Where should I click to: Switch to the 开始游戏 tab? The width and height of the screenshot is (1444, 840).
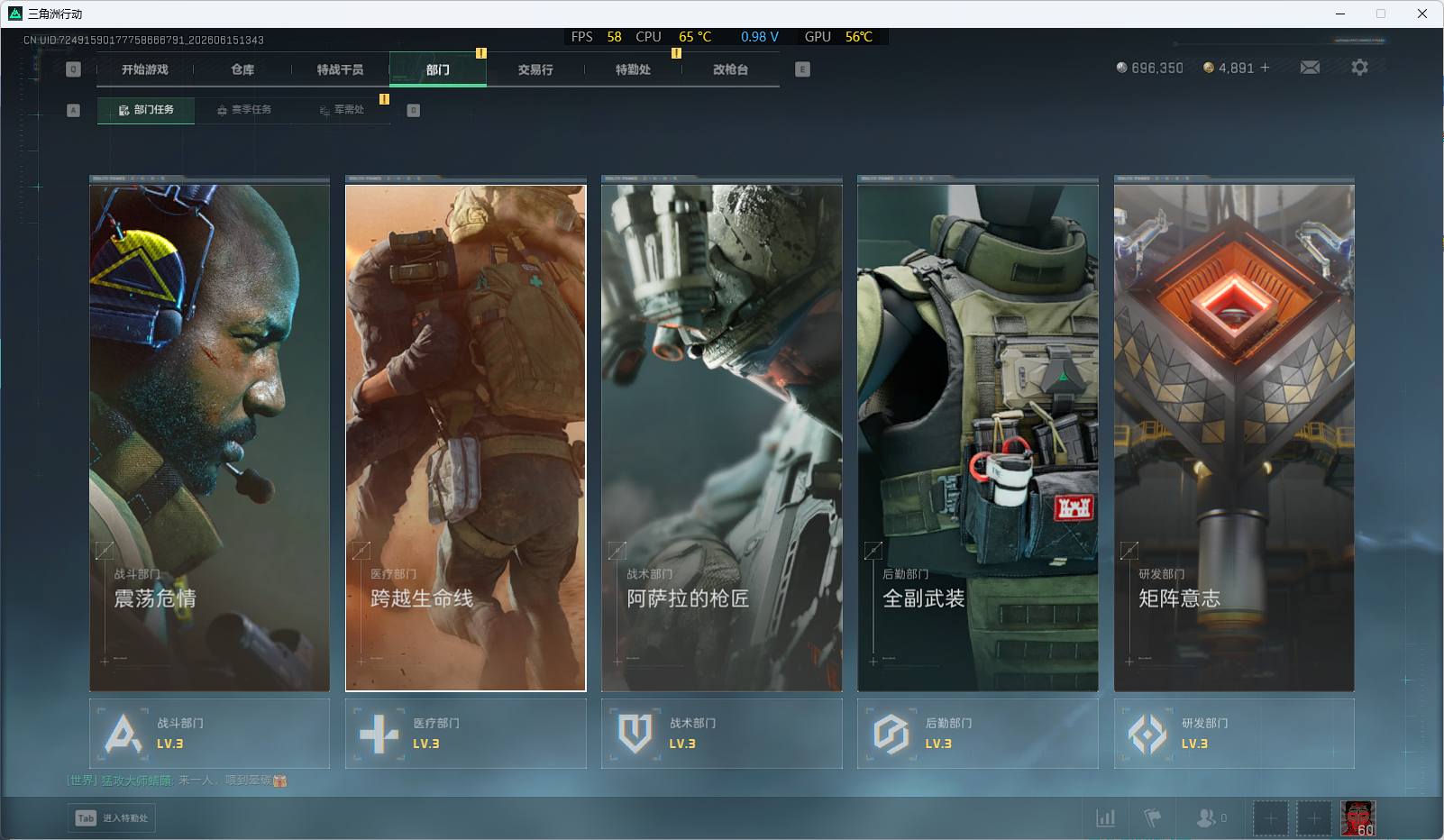tap(145, 69)
